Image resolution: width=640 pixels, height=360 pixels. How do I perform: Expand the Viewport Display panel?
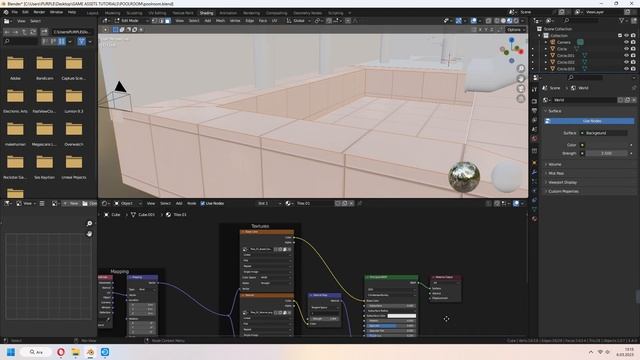click(x=562, y=182)
